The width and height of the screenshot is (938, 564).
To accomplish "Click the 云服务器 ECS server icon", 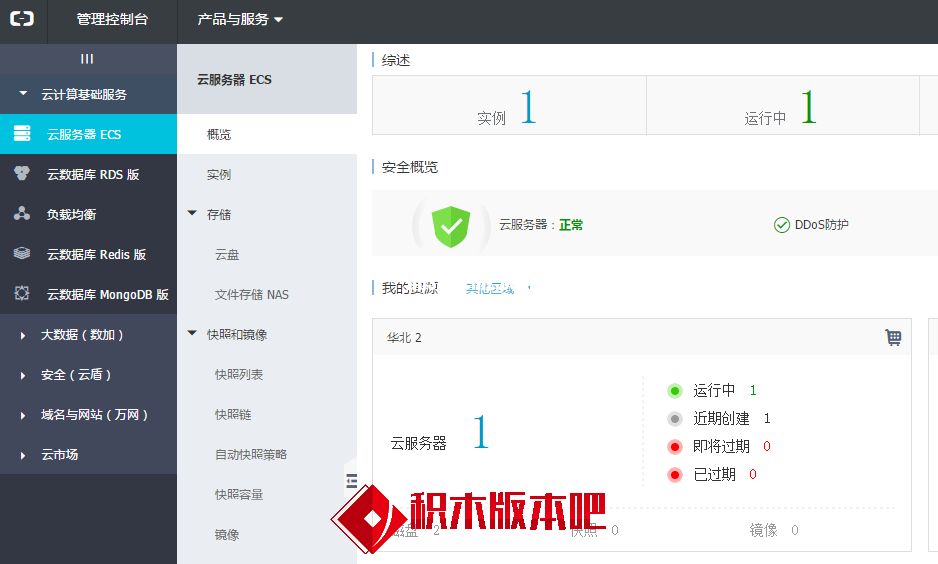I will 22,133.
